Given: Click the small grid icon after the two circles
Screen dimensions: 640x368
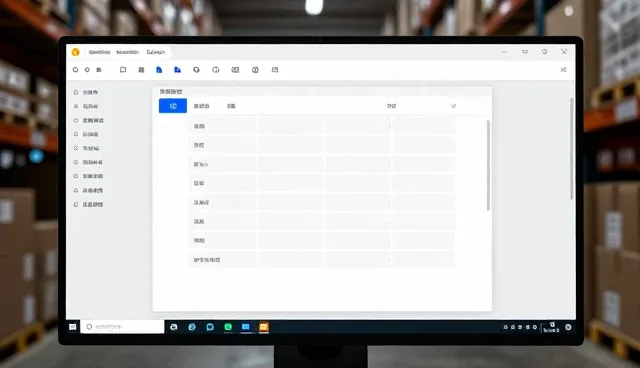Looking at the screenshot, I should click(99, 70).
